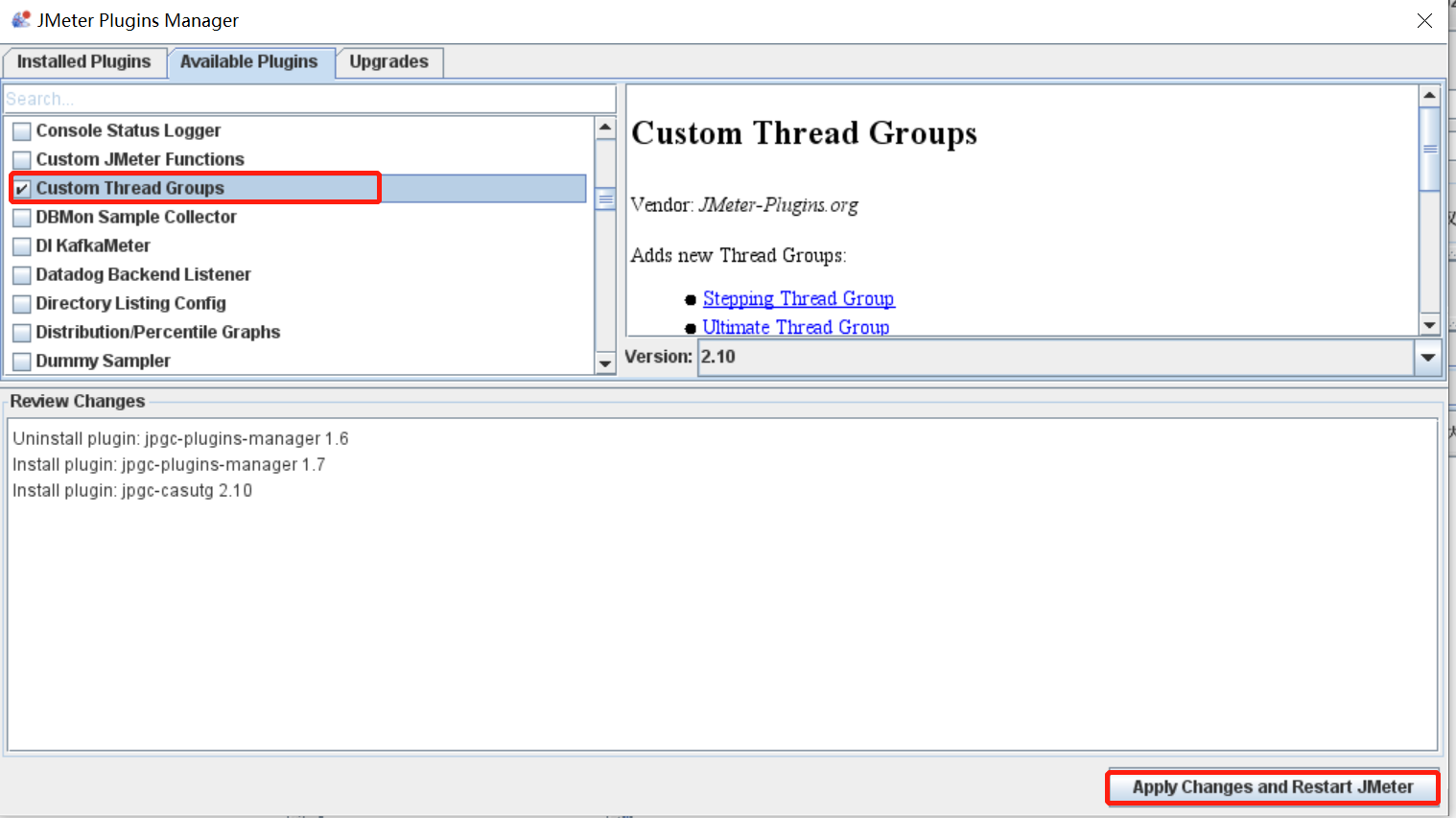The width and height of the screenshot is (1456, 818).
Task: Click the plugin list scrollbar thumb
Action: pyautogui.click(x=605, y=199)
